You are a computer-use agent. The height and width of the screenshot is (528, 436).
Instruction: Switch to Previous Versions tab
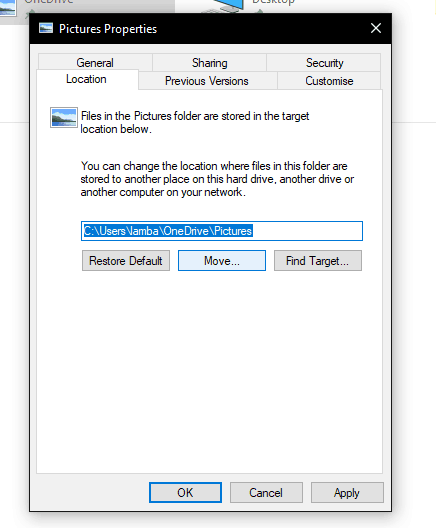207,81
